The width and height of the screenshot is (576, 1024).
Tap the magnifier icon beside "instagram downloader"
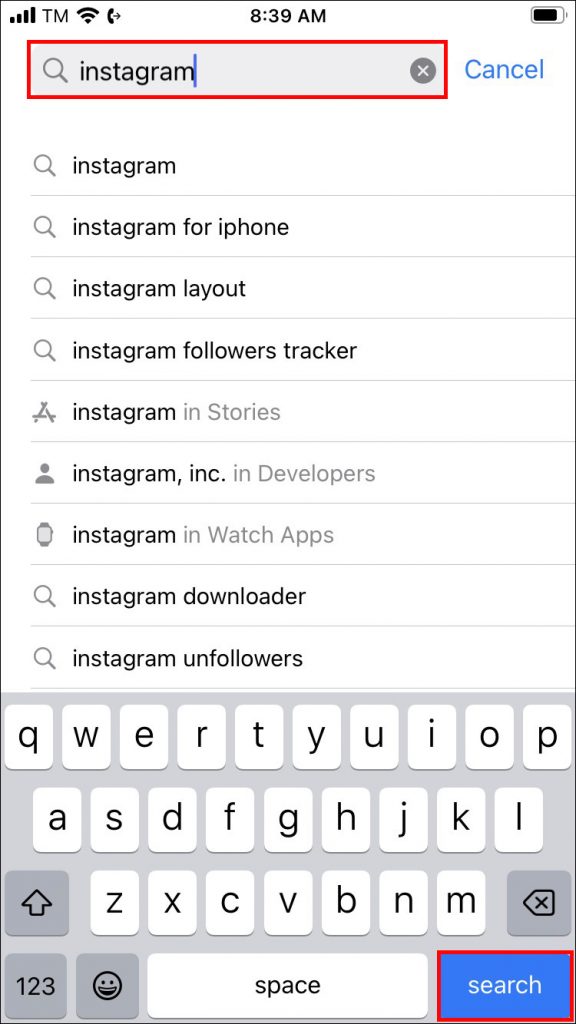(x=44, y=596)
